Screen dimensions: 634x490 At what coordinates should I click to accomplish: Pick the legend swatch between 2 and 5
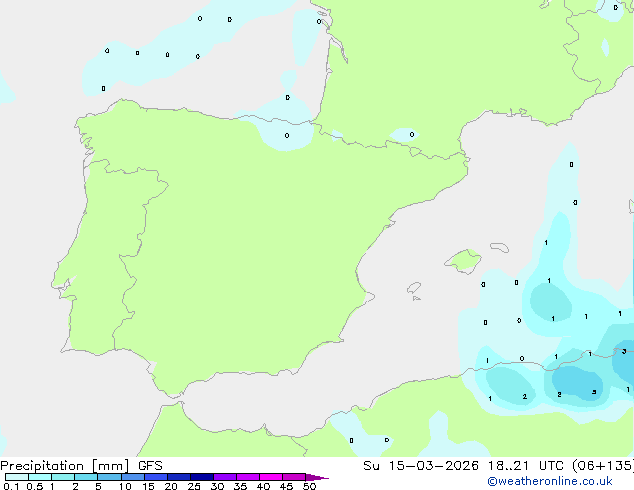tap(86, 477)
